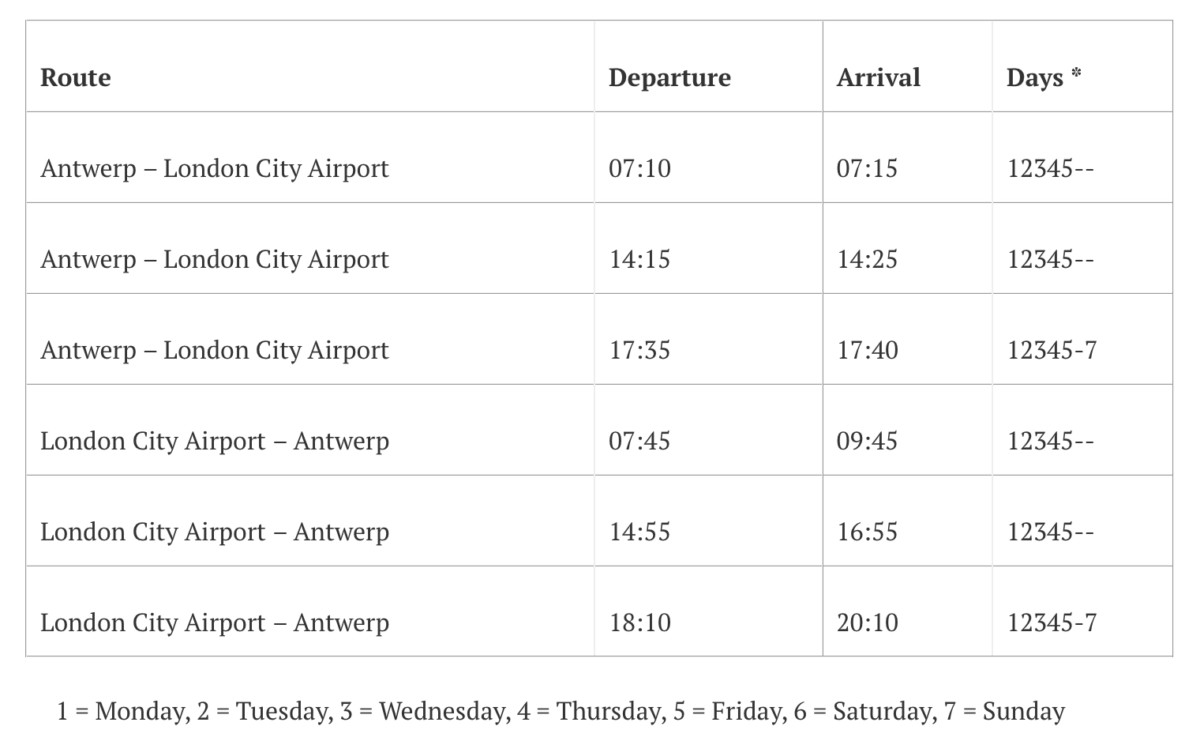Select the 14:55 departure cell
This screenshot has width=1200, height=741.
click(640, 532)
